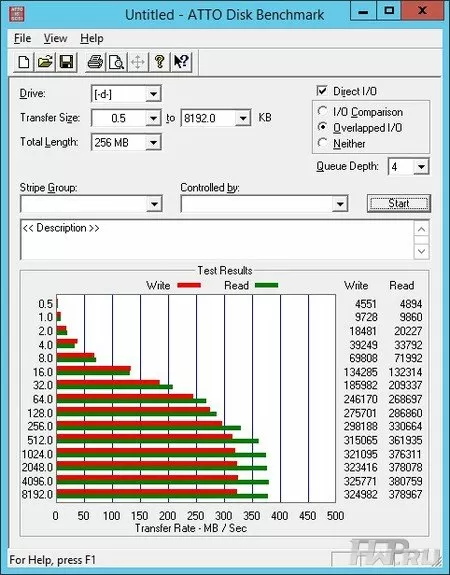Click the write value 324982

click(x=361, y=494)
